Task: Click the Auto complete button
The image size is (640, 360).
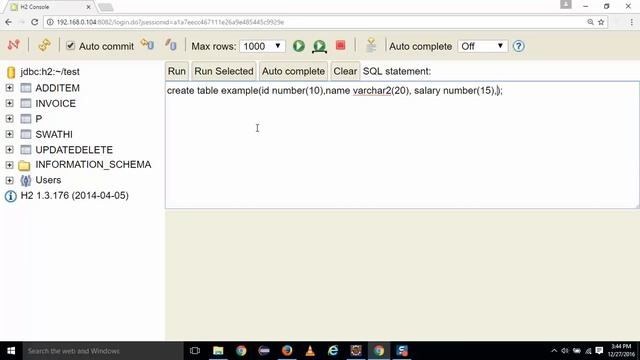Action: click(293, 71)
